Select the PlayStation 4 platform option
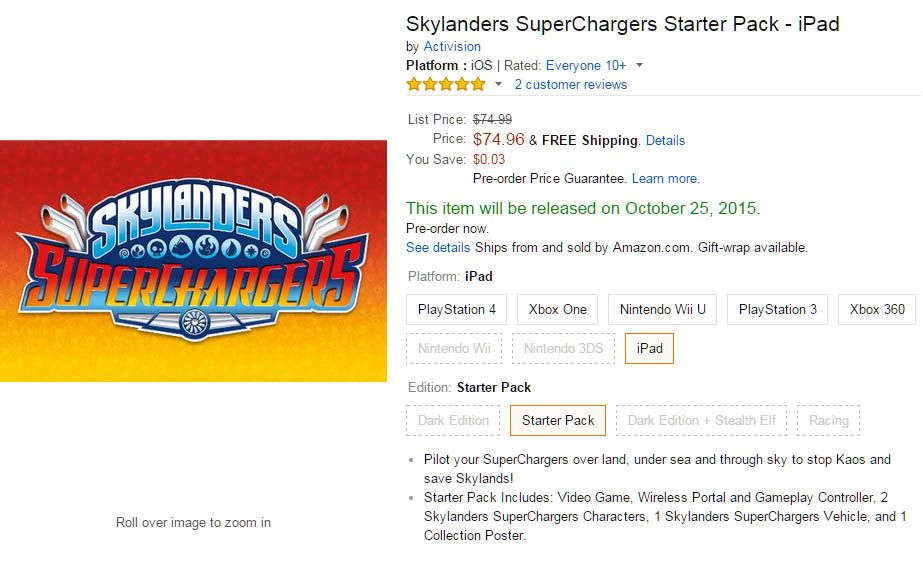923x563 pixels. (456, 309)
